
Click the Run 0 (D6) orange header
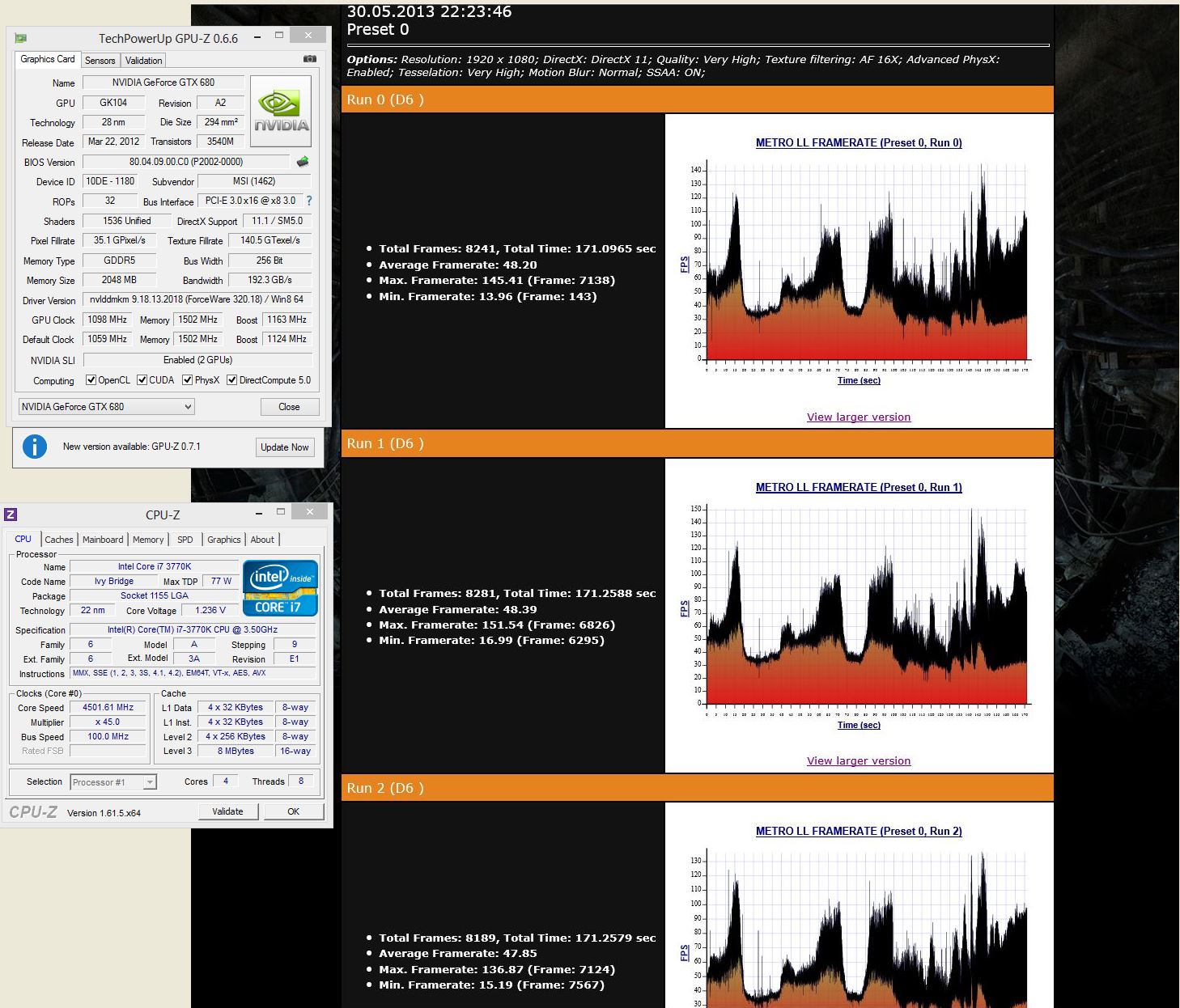[x=698, y=100]
